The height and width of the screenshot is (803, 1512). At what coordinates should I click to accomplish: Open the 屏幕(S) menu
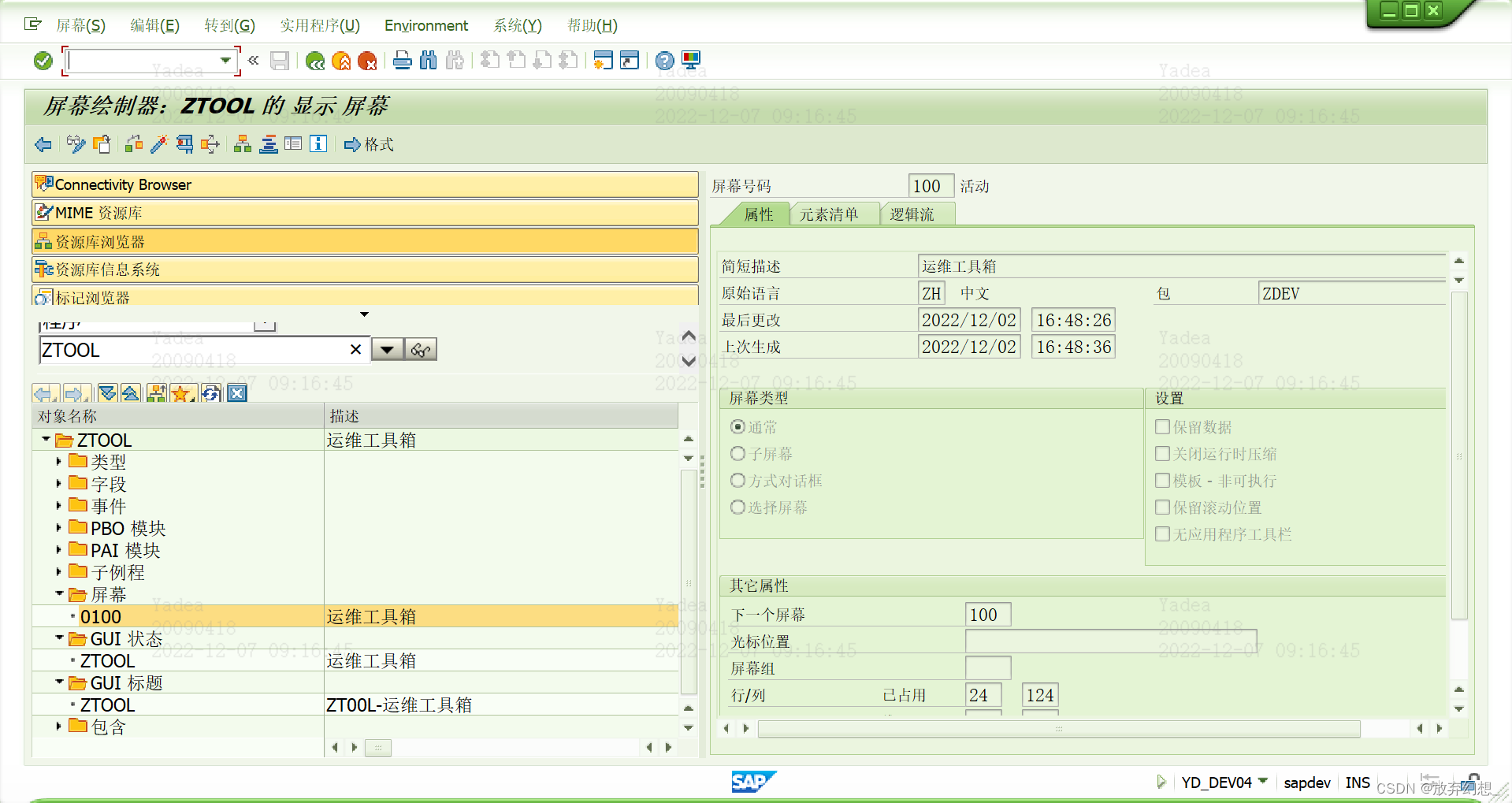(x=80, y=26)
